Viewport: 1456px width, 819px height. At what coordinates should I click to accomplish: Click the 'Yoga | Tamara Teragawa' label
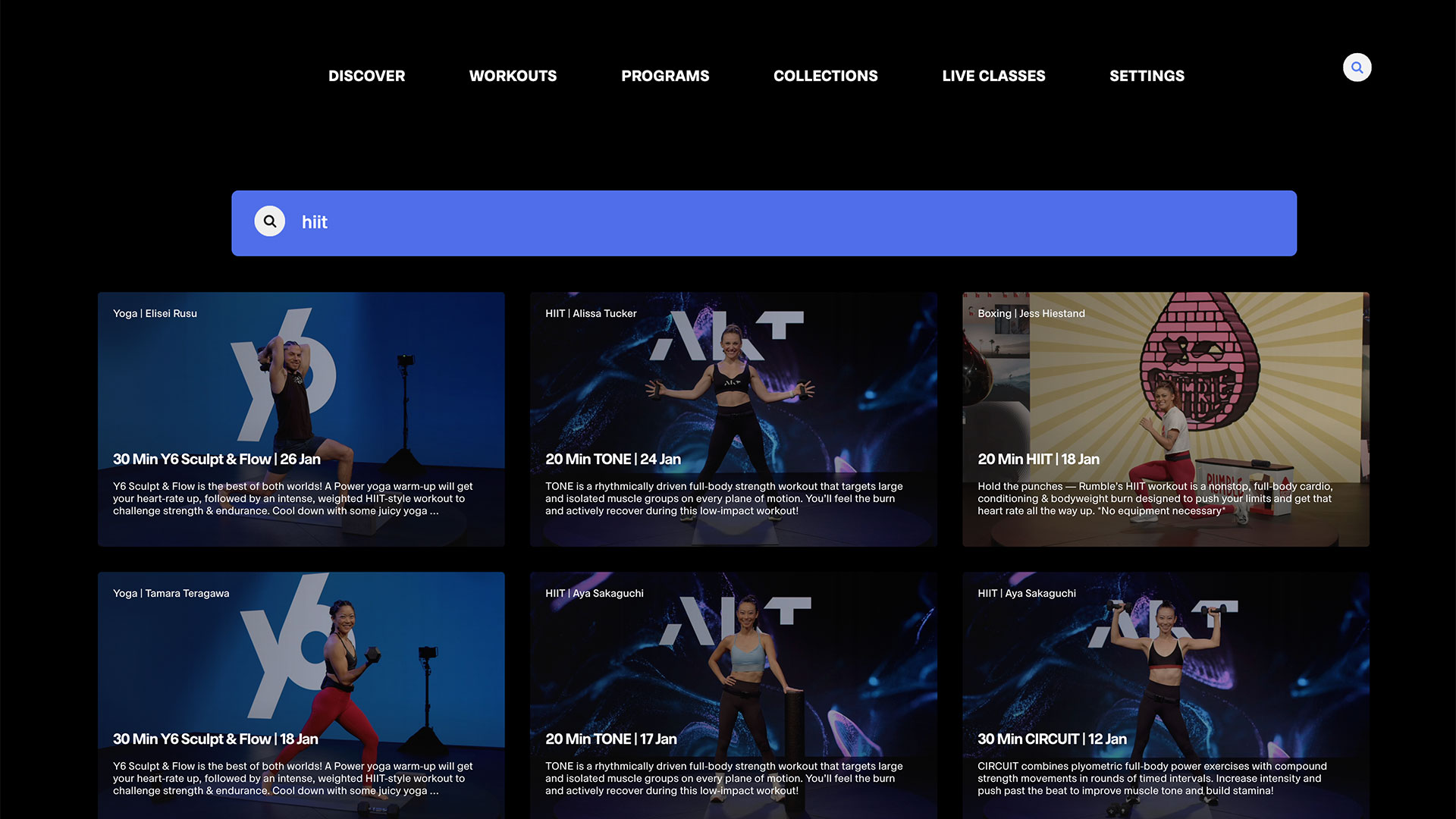click(x=171, y=593)
